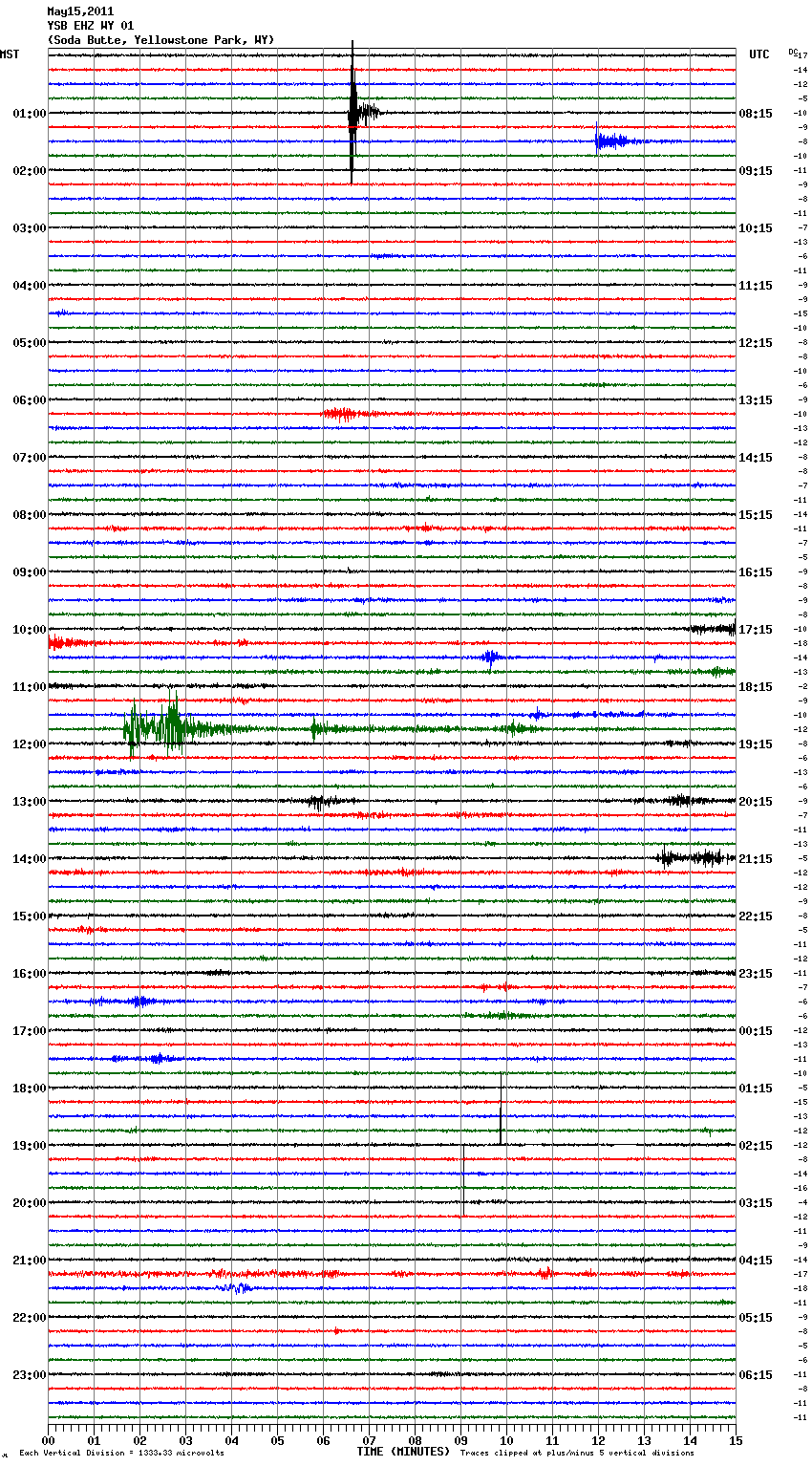This screenshot has width=812, height=1466.
Task: Click the 18:15 UTC time label
Action: (x=756, y=687)
